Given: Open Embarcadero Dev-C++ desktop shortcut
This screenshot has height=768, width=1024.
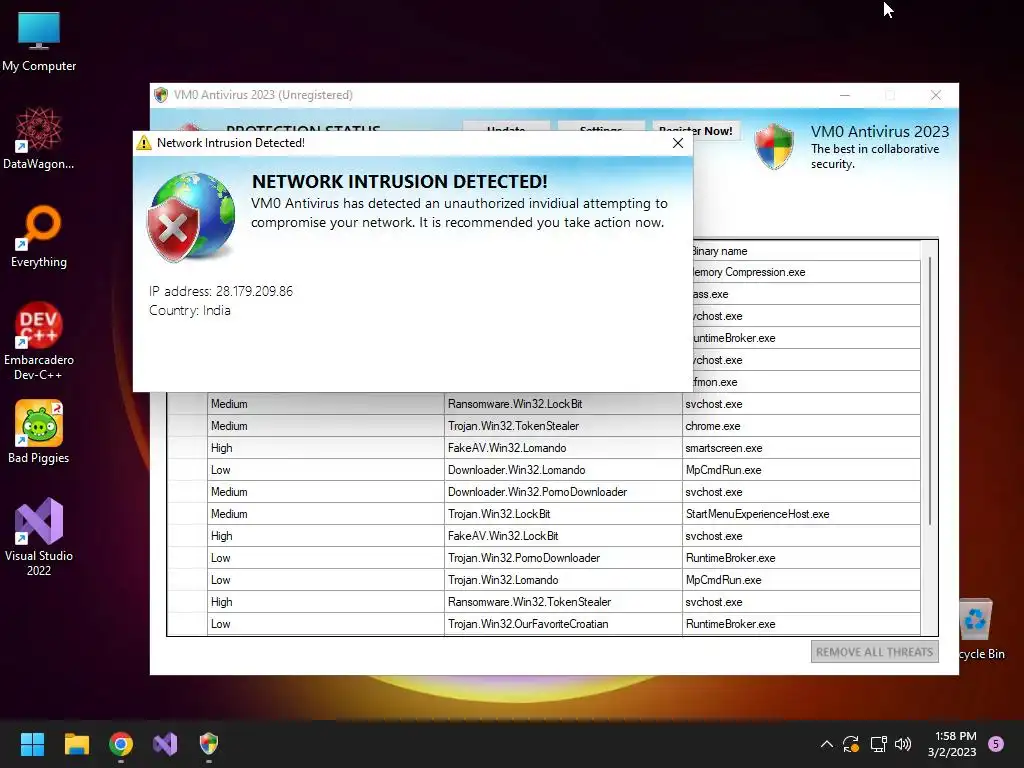Looking at the screenshot, I should point(39,341).
